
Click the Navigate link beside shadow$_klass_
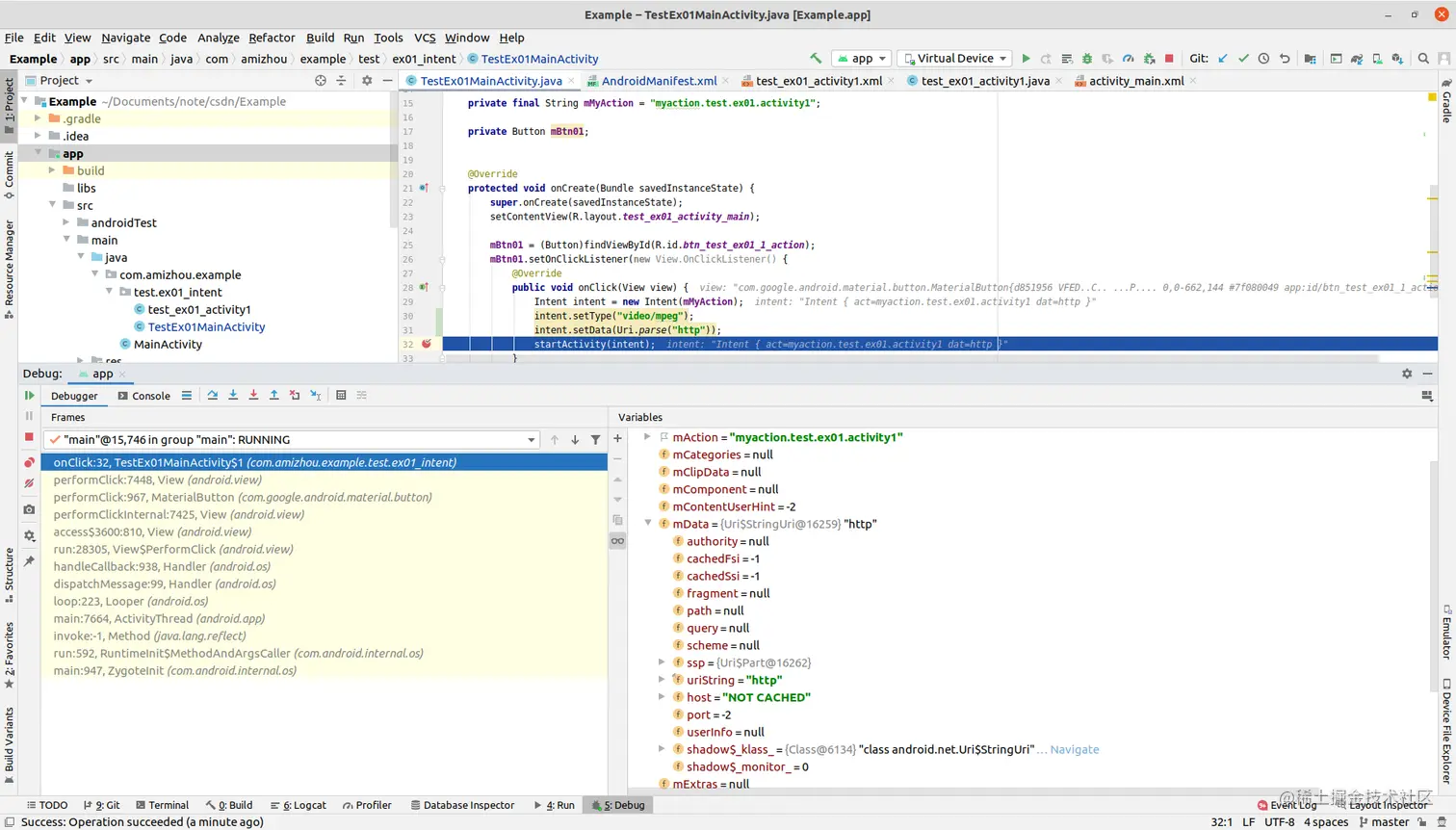(x=1074, y=749)
